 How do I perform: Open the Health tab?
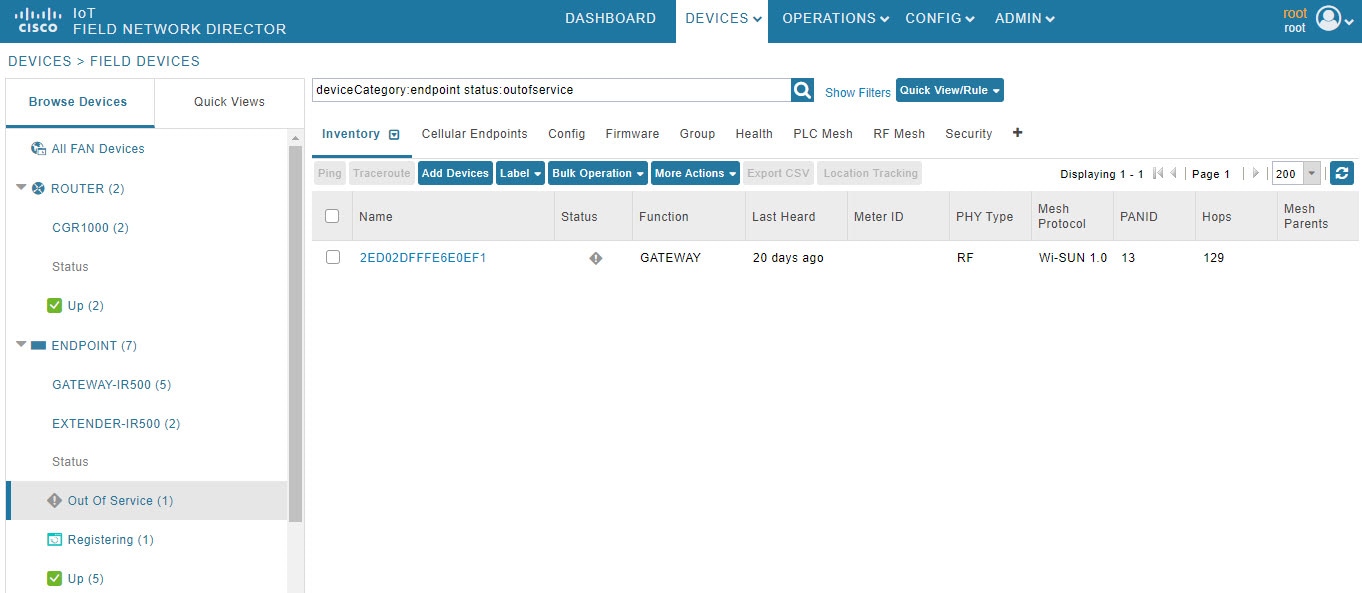click(754, 134)
